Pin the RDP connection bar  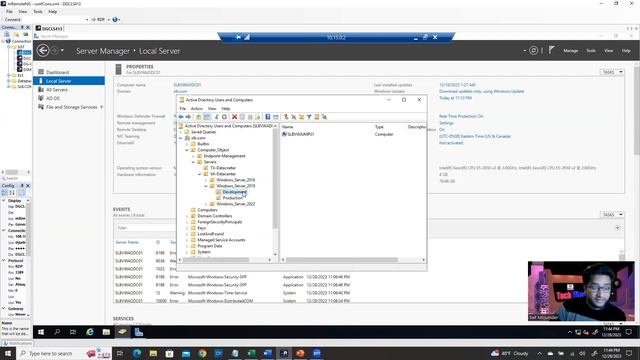(238, 37)
